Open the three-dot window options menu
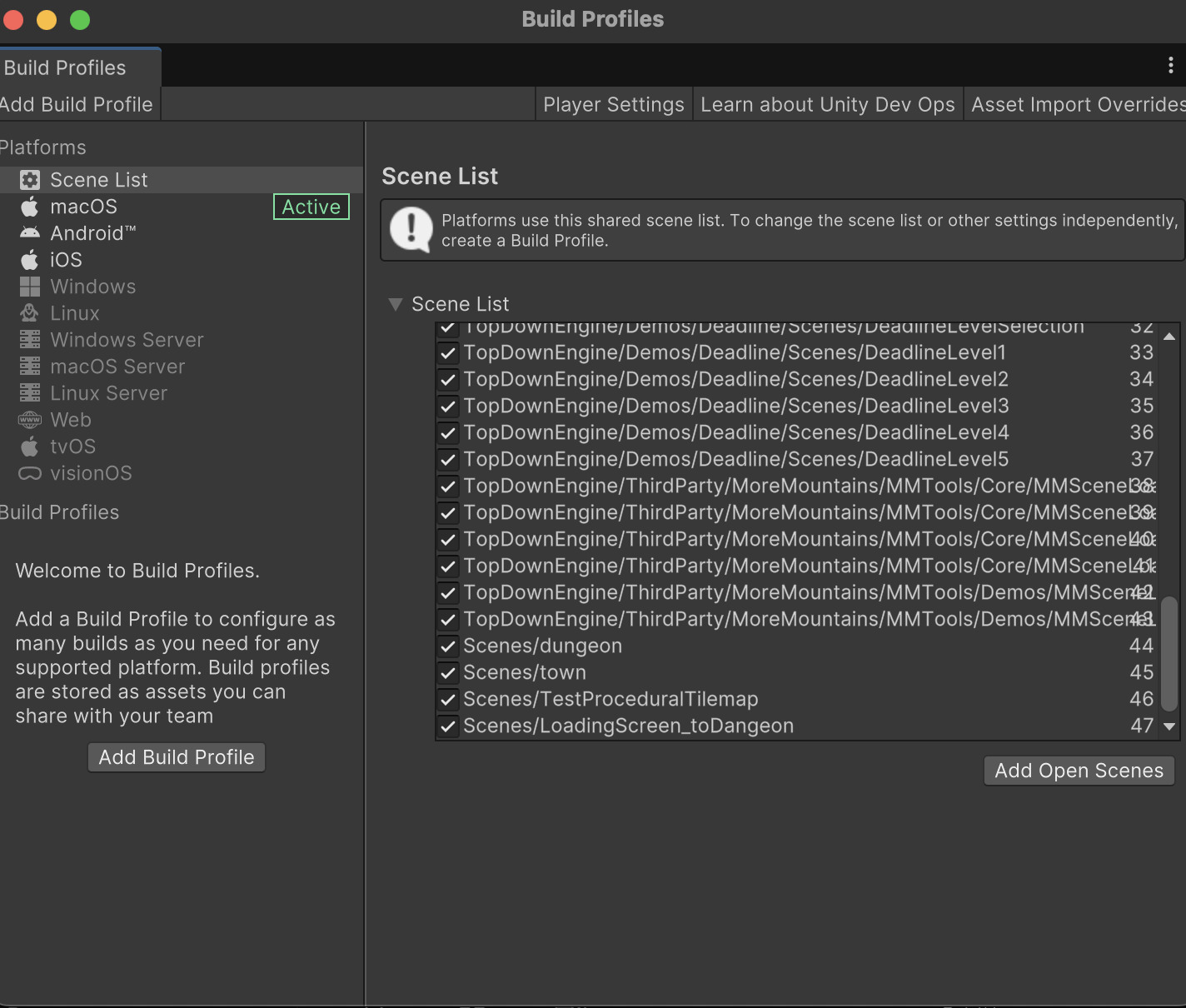This screenshot has width=1186, height=1008. (x=1171, y=65)
